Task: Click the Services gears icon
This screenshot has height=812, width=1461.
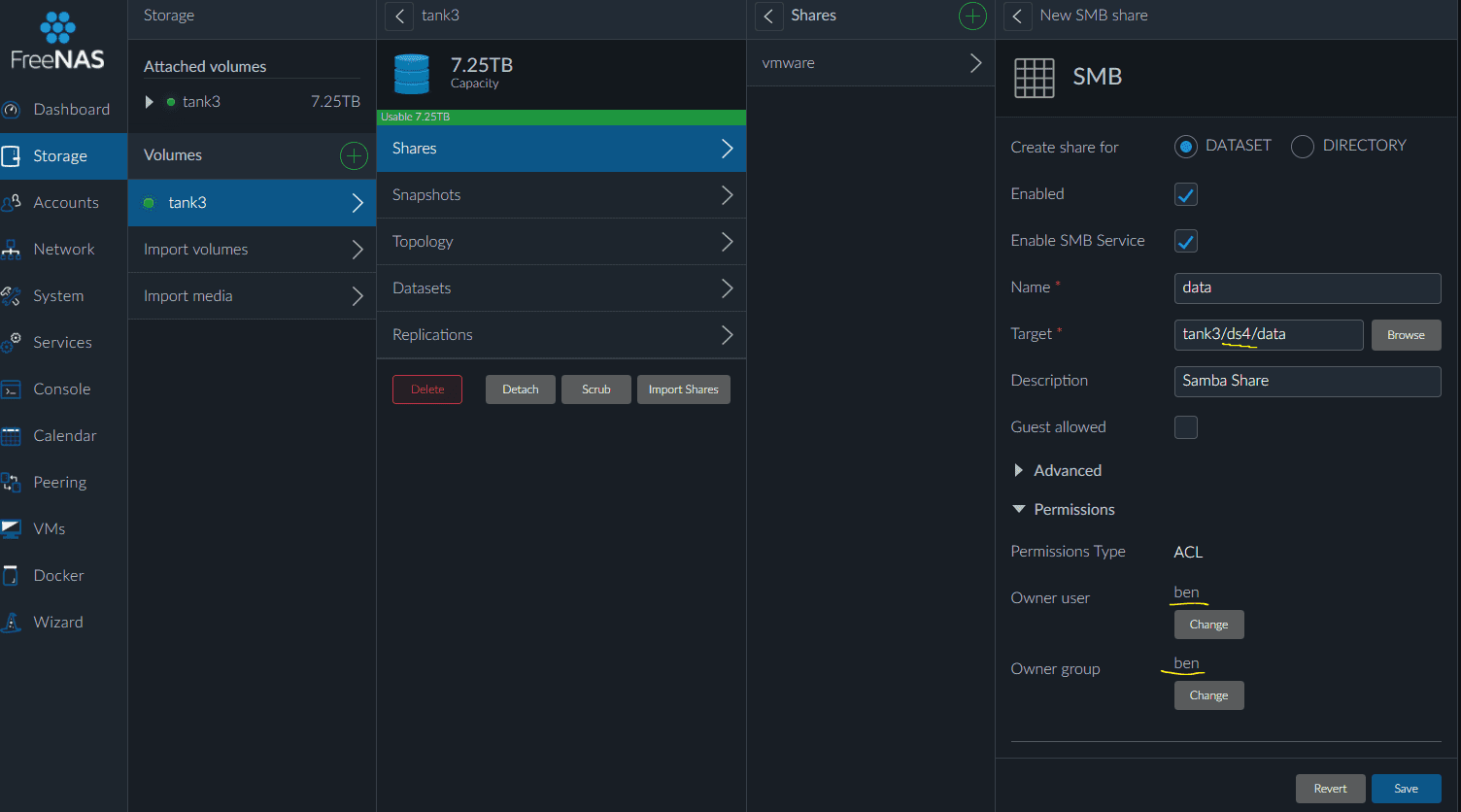Action: coord(11,343)
